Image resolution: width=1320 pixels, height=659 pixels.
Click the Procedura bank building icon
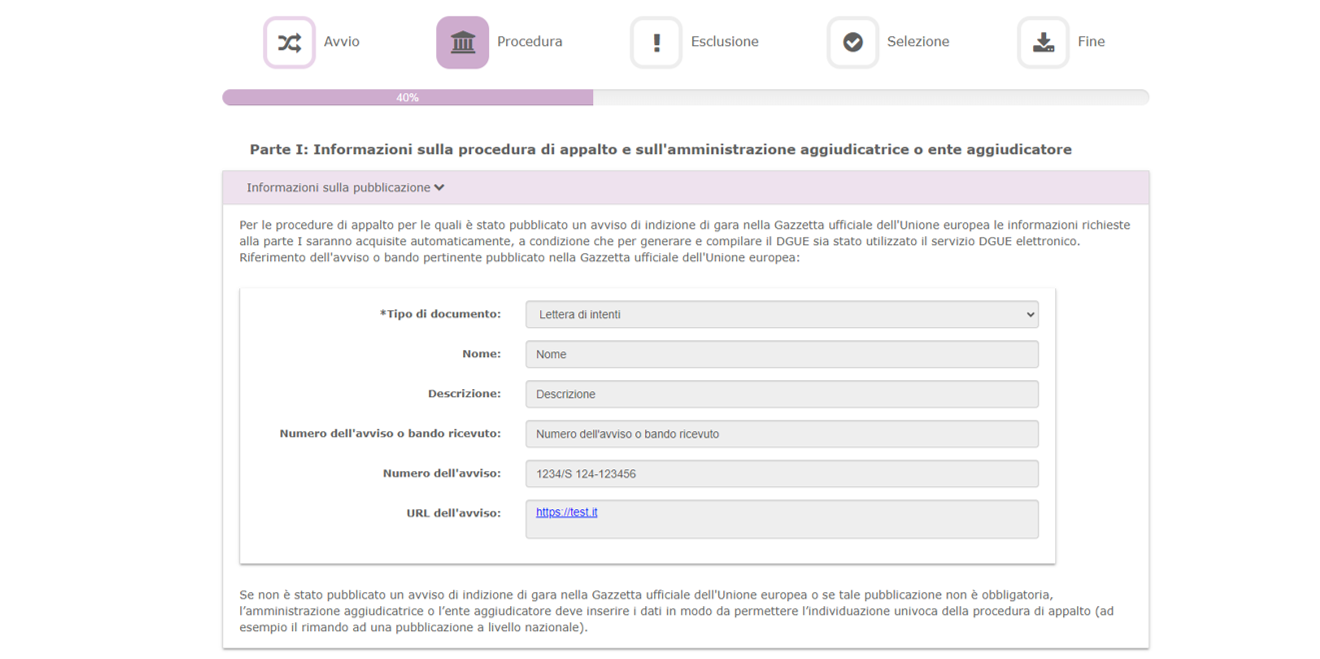coord(462,43)
